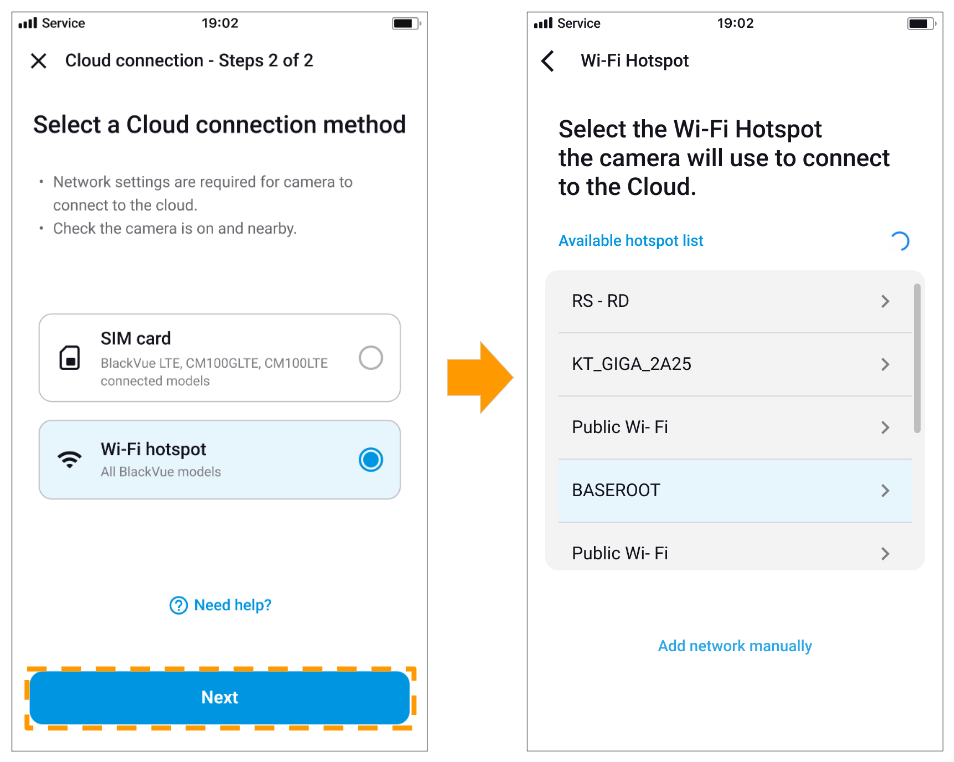954x762 pixels.
Task: Open the RS - RD hotspot chevron
Action: (885, 301)
